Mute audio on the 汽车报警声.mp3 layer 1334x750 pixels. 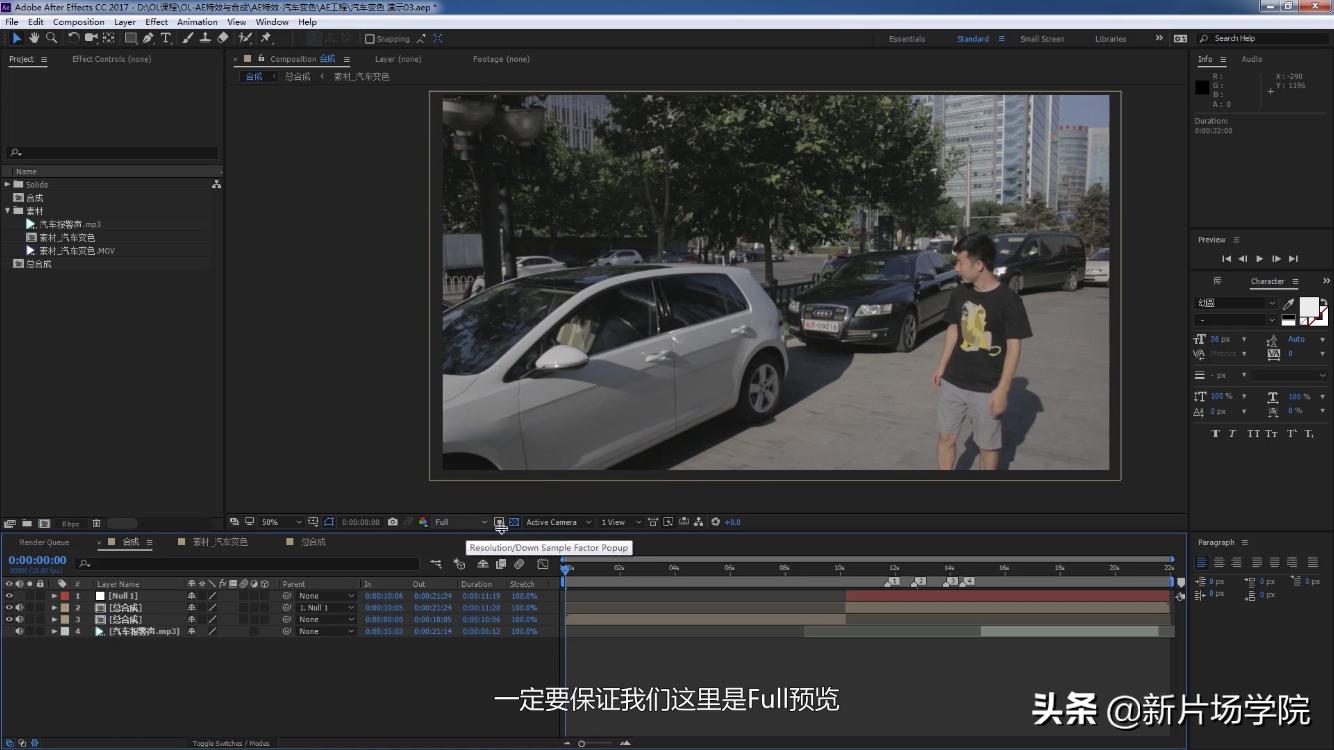pyautogui.click(x=19, y=631)
